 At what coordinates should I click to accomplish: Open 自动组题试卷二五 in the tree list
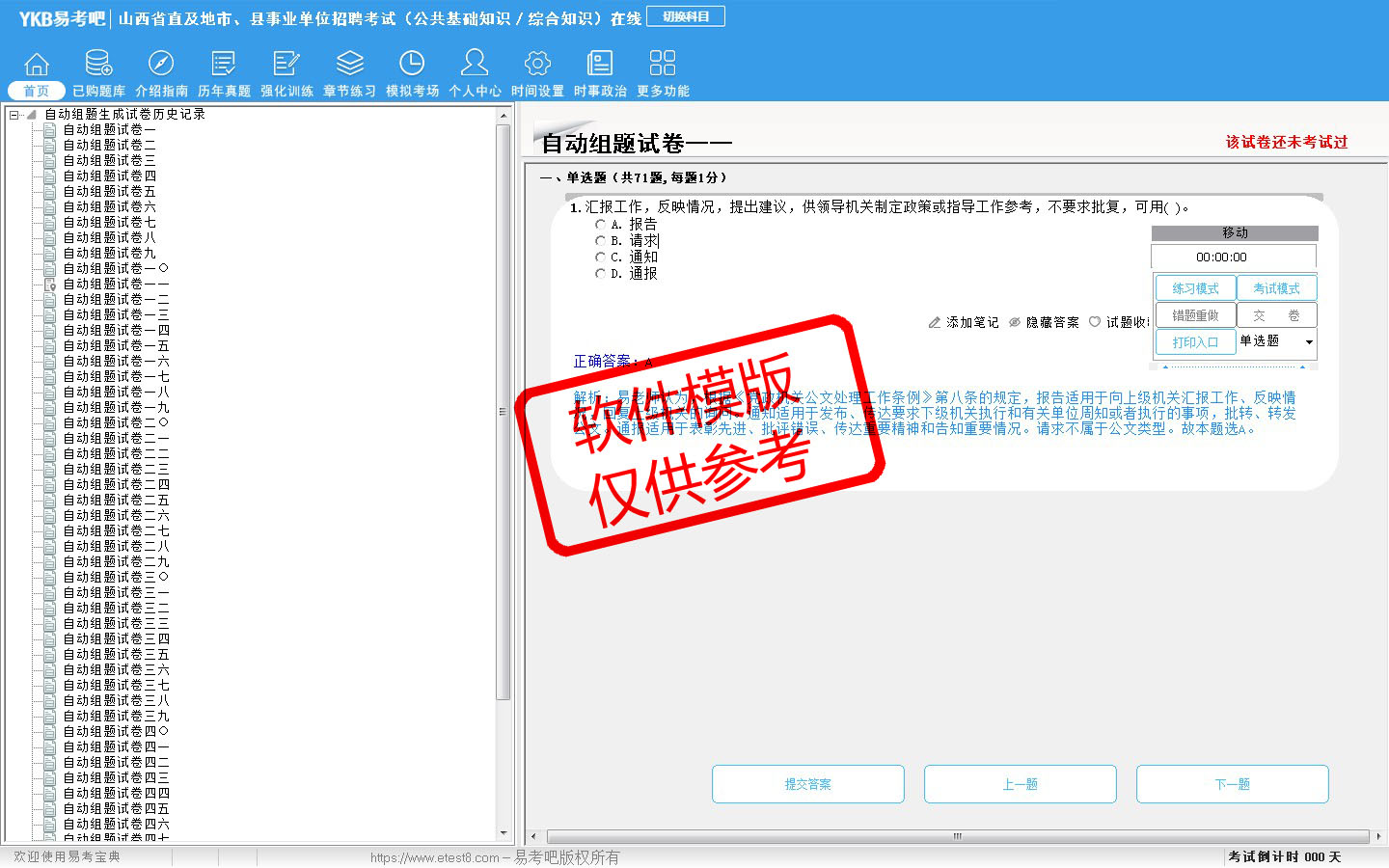click(x=116, y=501)
